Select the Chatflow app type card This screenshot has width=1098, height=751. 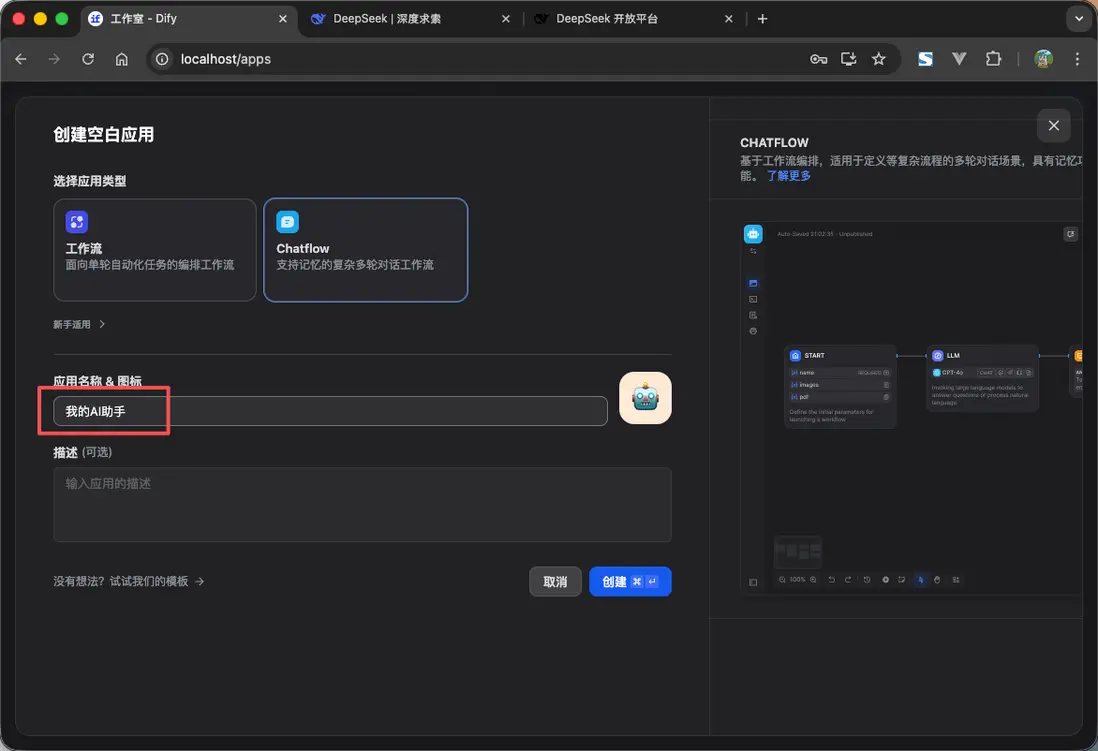coord(365,250)
